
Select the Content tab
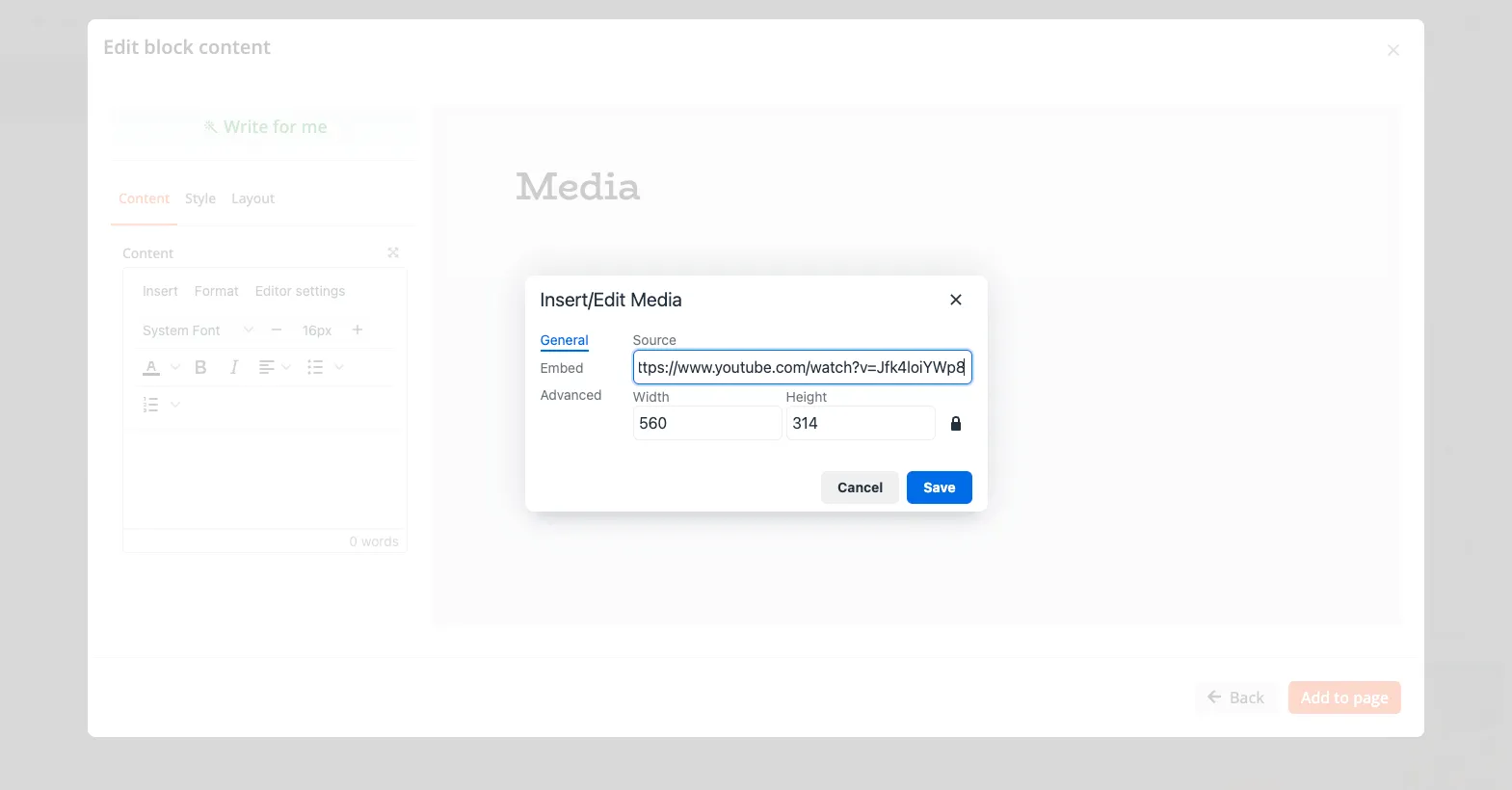144,198
